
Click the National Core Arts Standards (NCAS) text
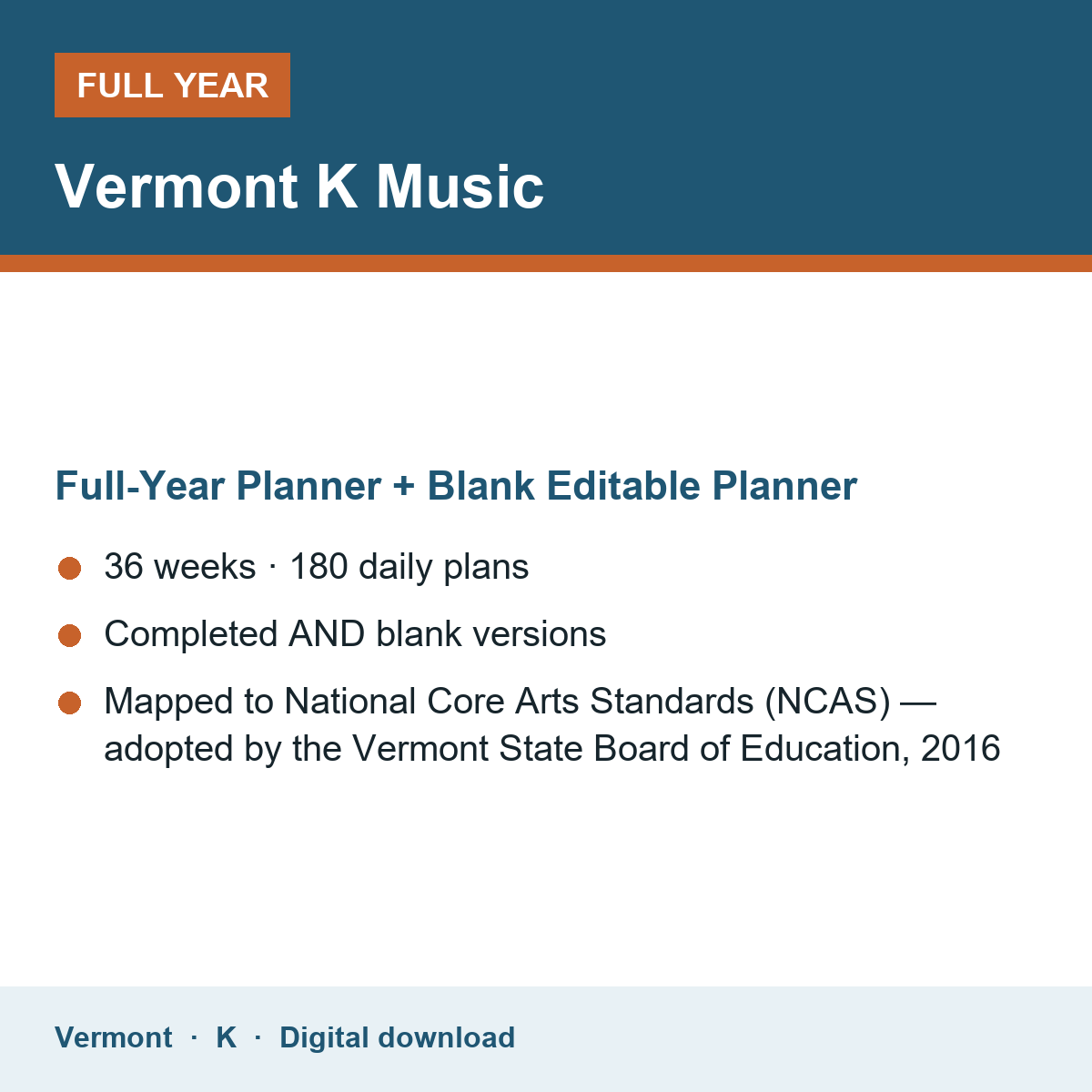[x=587, y=702]
